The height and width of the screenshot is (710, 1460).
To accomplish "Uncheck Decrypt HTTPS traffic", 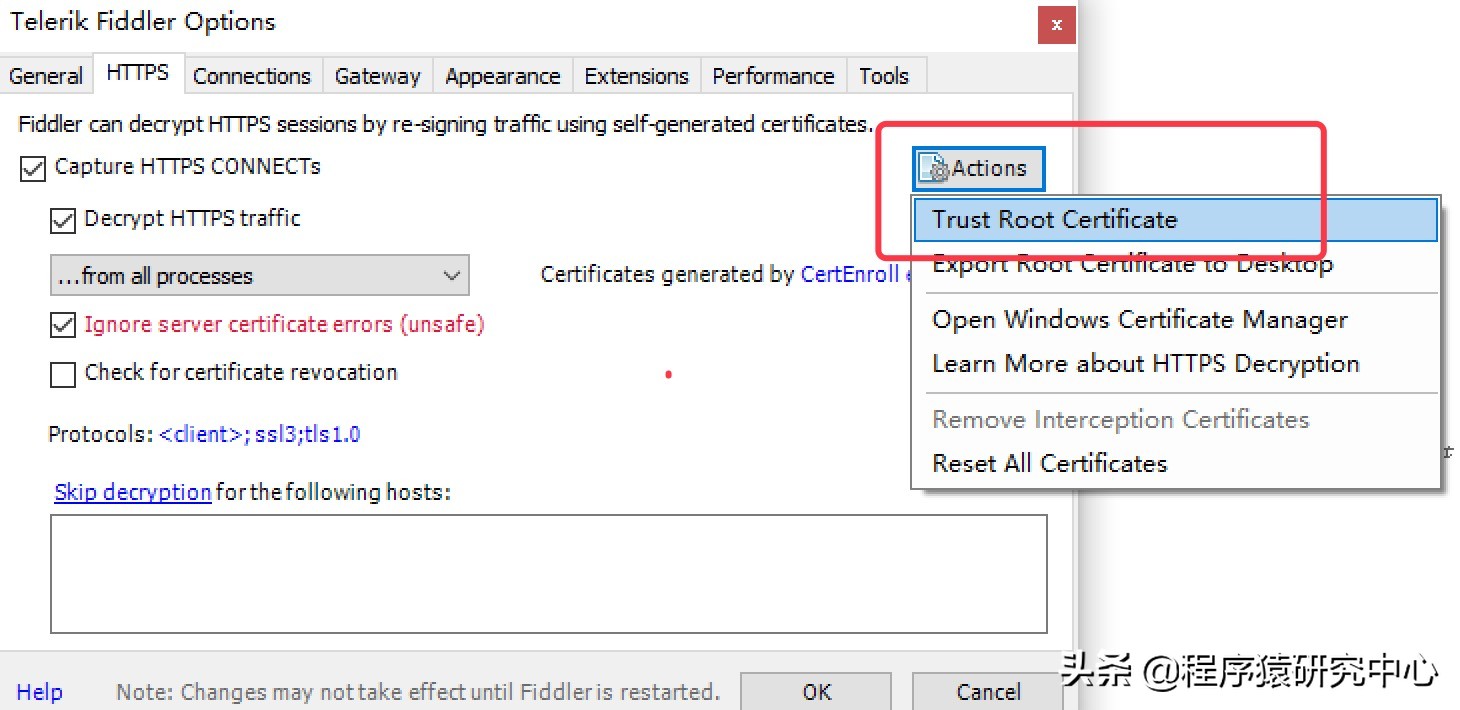I will (x=63, y=220).
